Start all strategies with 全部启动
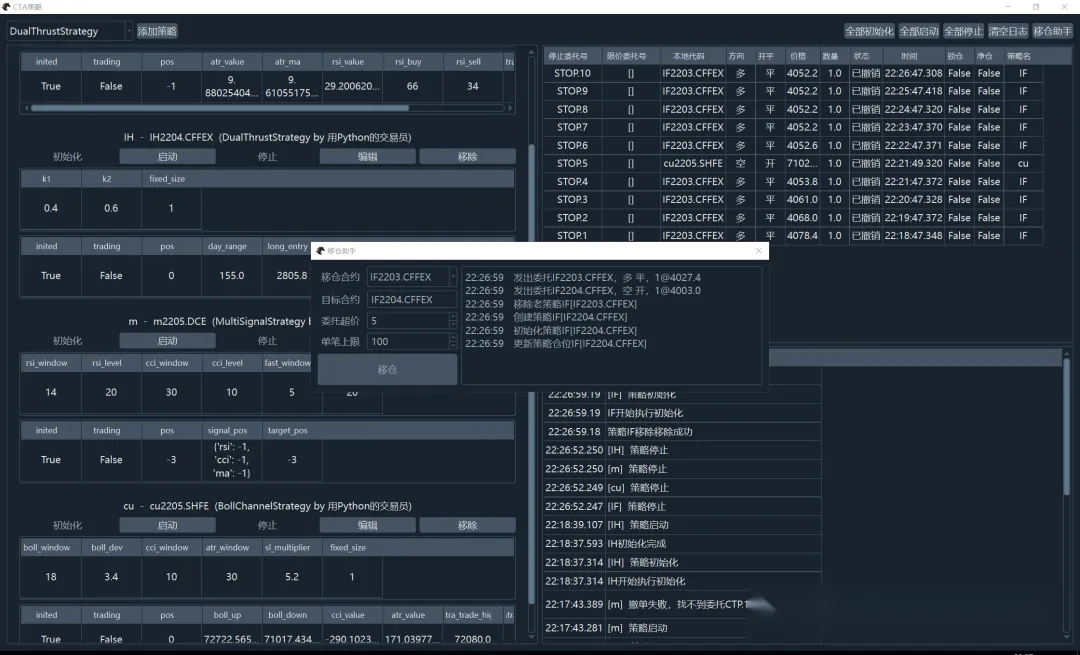 pos(920,31)
